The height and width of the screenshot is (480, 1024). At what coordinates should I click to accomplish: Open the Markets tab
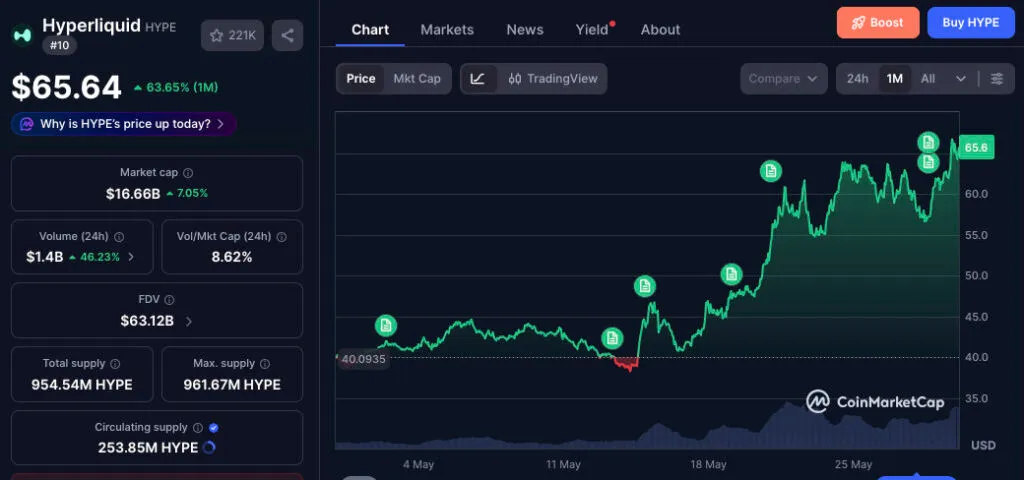[x=447, y=29]
